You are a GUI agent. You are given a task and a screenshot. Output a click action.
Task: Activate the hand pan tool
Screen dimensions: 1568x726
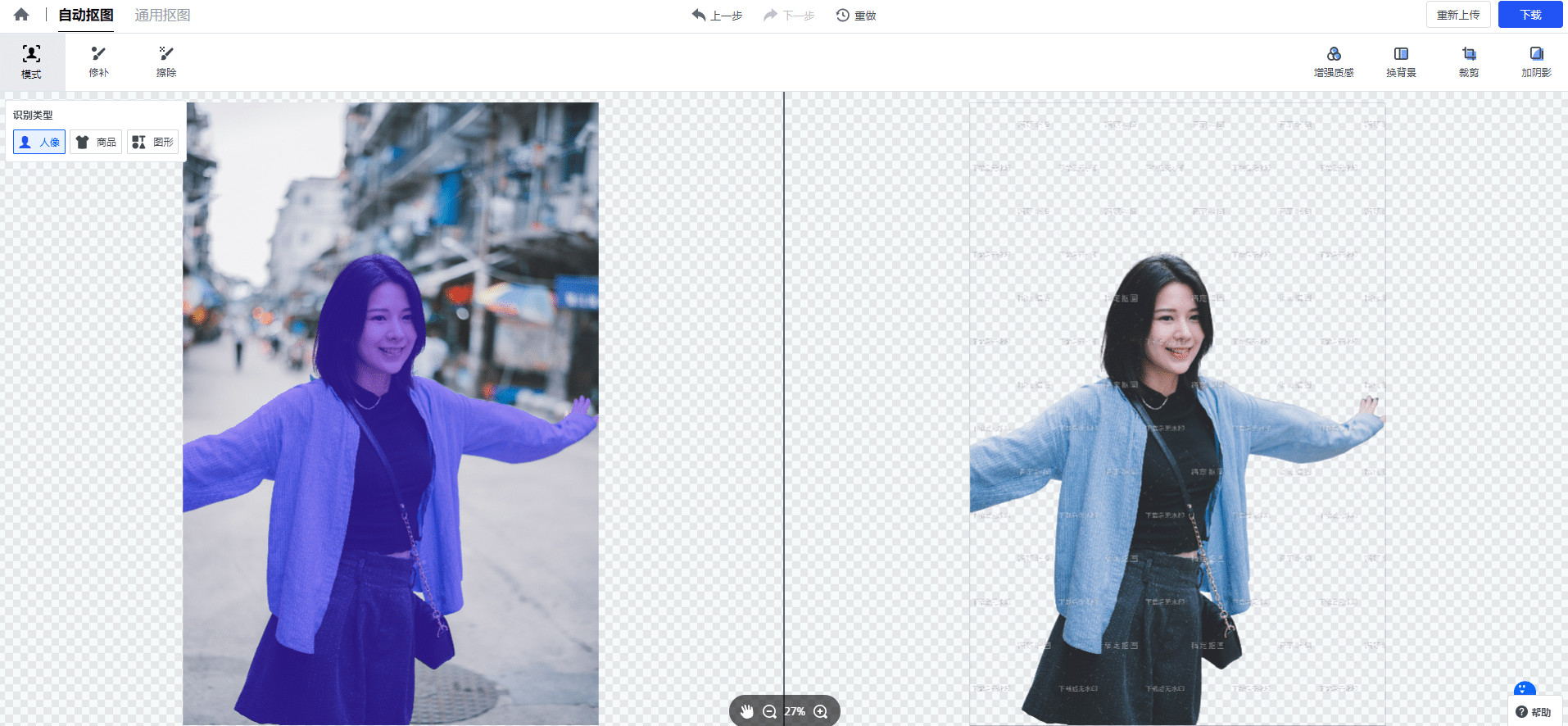coord(746,711)
